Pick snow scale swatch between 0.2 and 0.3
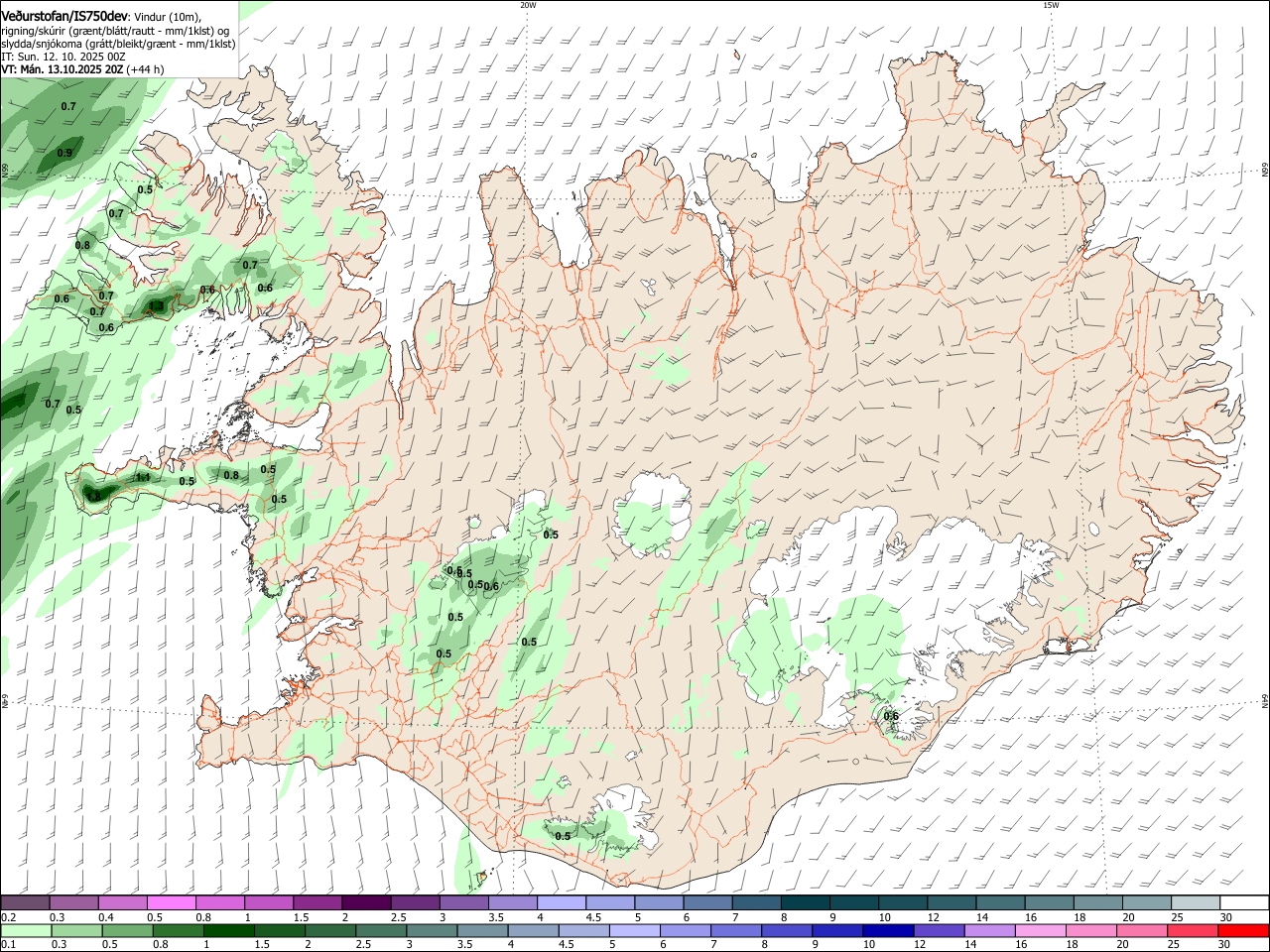The image size is (1270, 952). [x=25, y=902]
